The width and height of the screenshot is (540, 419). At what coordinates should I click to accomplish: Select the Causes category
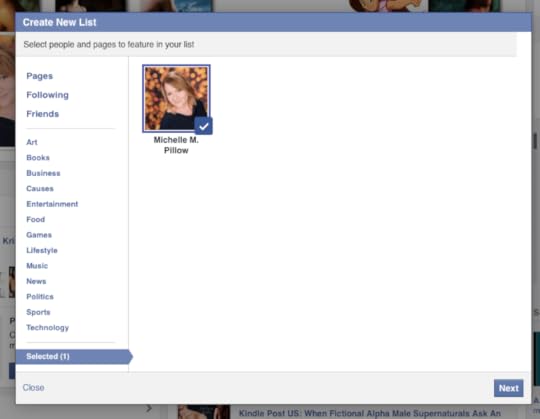40,189
